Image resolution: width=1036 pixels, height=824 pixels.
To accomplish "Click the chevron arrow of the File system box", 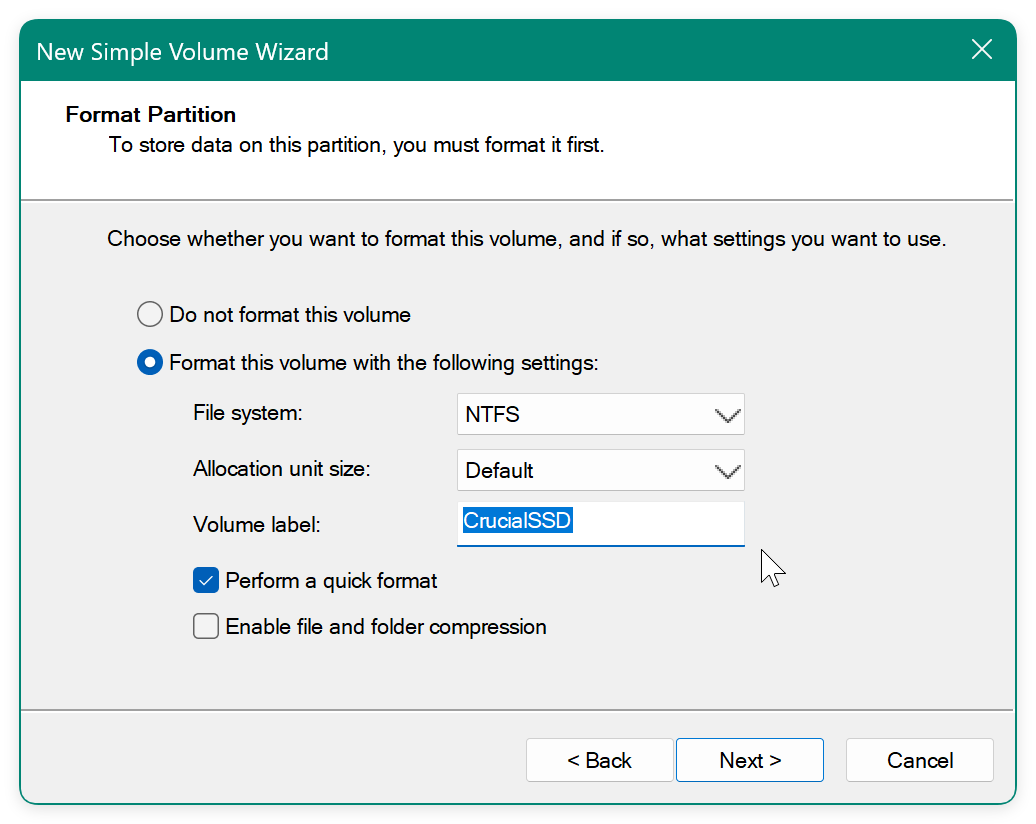I will click(x=728, y=415).
